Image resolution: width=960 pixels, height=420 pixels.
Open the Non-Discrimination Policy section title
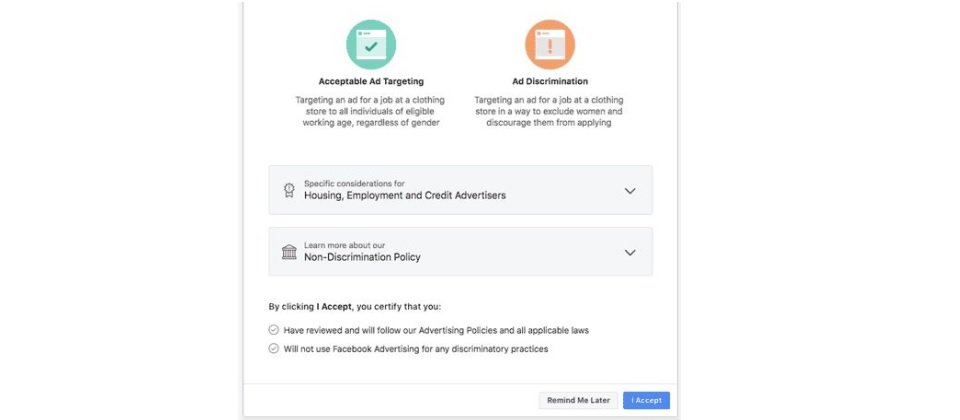[362, 258]
